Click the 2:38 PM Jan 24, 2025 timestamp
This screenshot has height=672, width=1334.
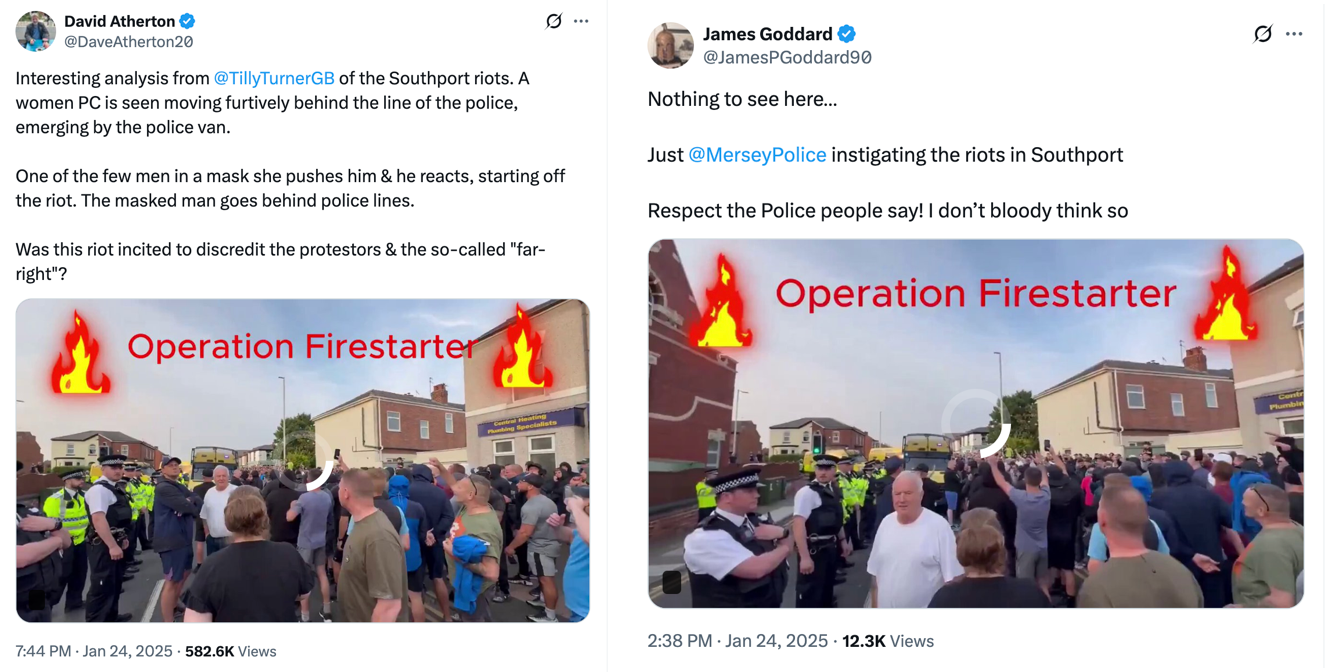pos(738,641)
